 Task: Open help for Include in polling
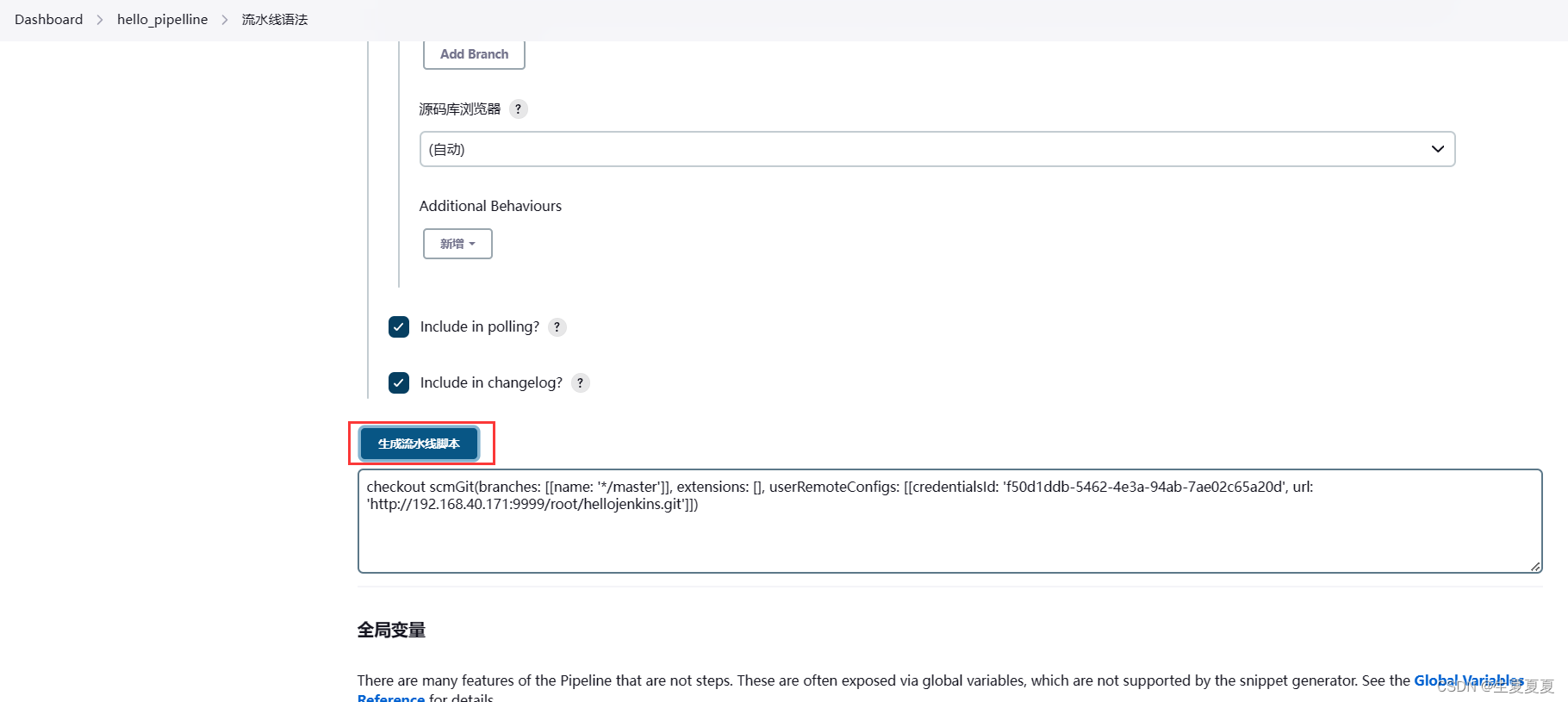tap(557, 326)
